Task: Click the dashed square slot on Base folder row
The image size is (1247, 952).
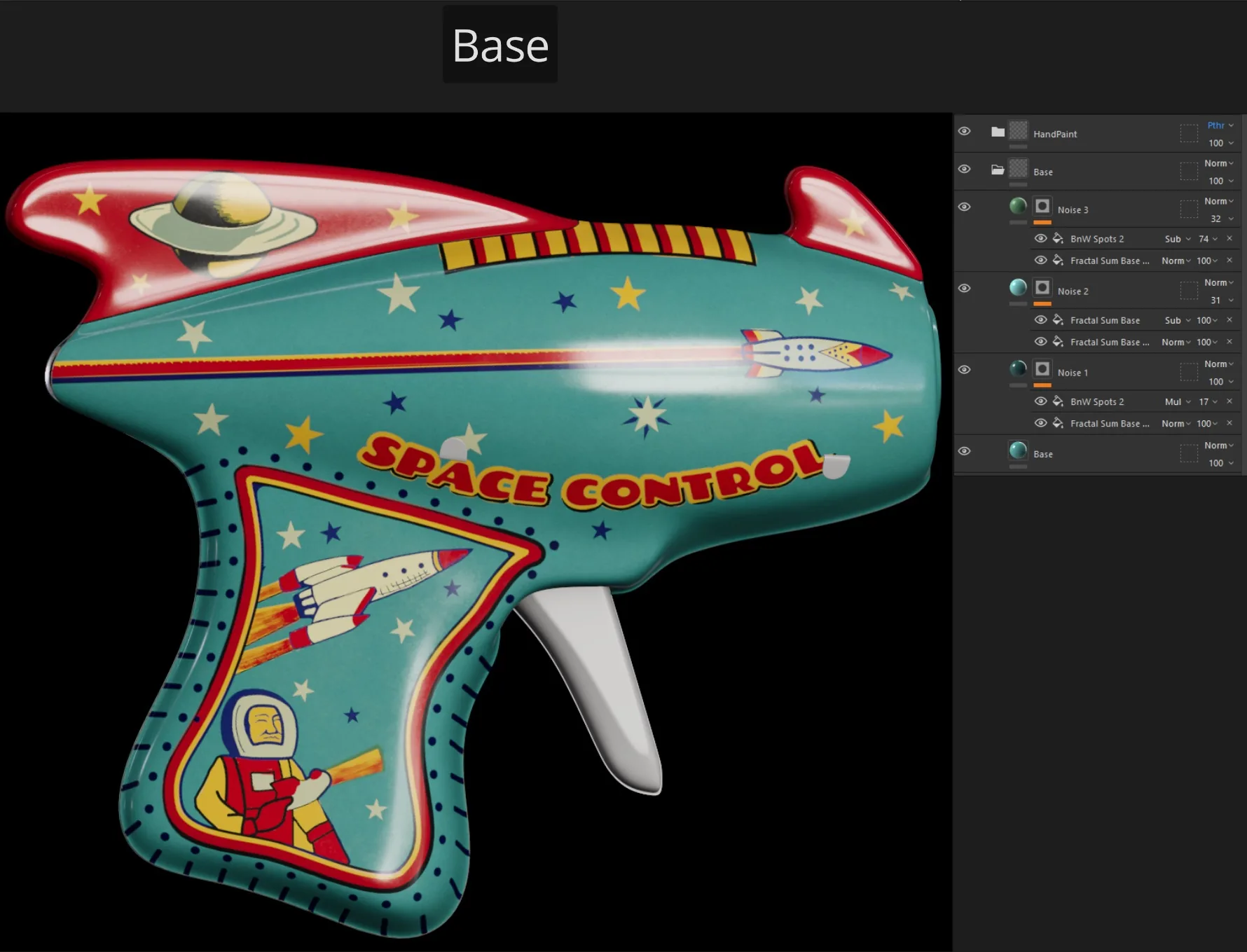Action: coord(1189,171)
